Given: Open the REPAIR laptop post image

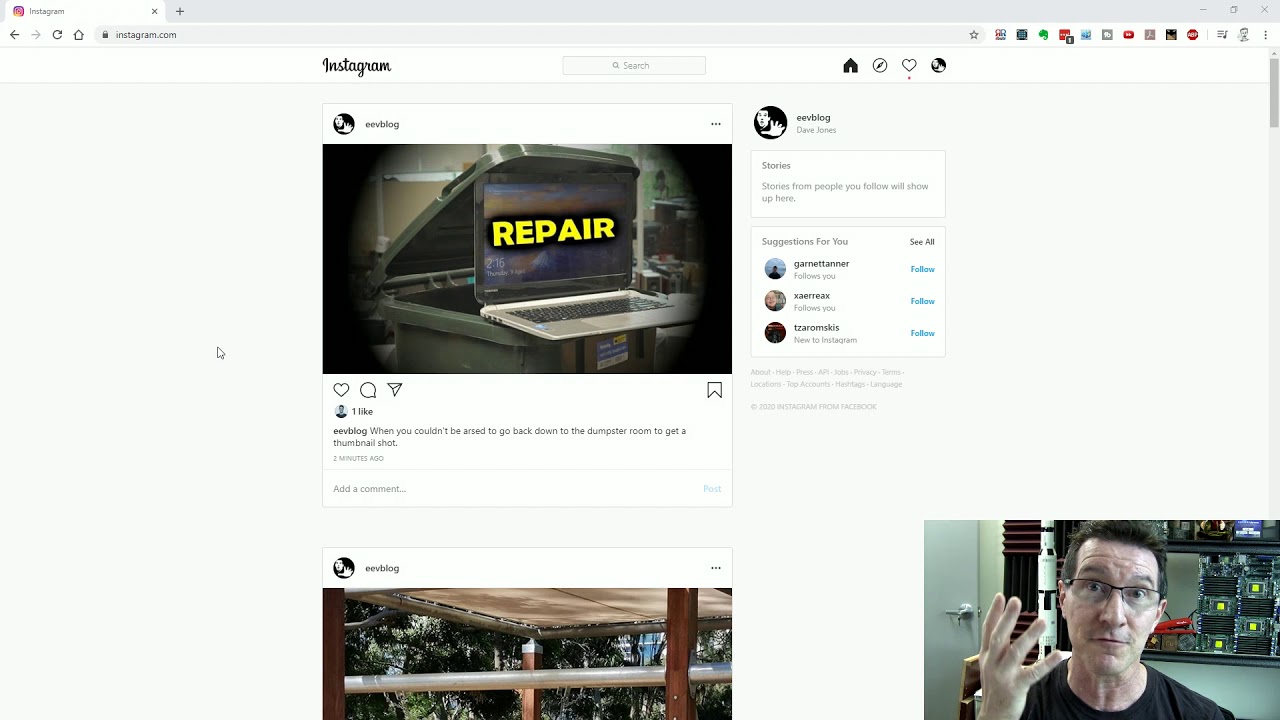Looking at the screenshot, I should (527, 259).
